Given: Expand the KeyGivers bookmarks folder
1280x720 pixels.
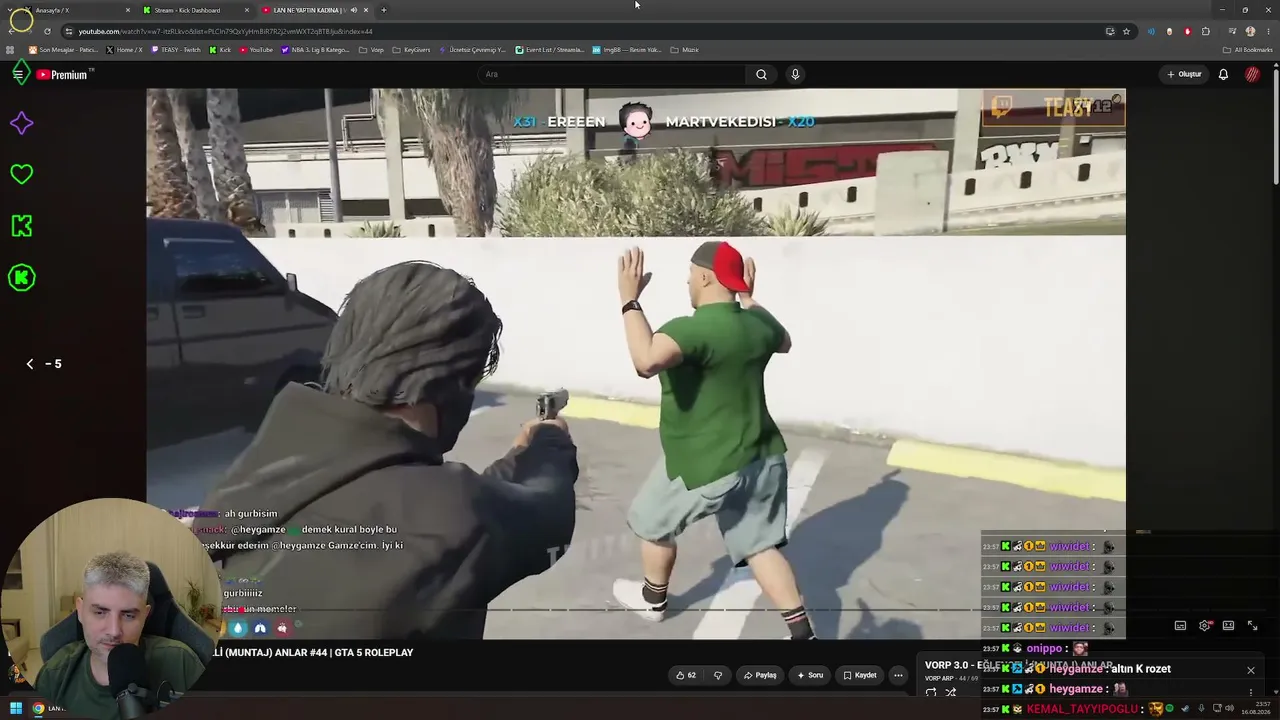Looking at the screenshot, I should [411, 50].
